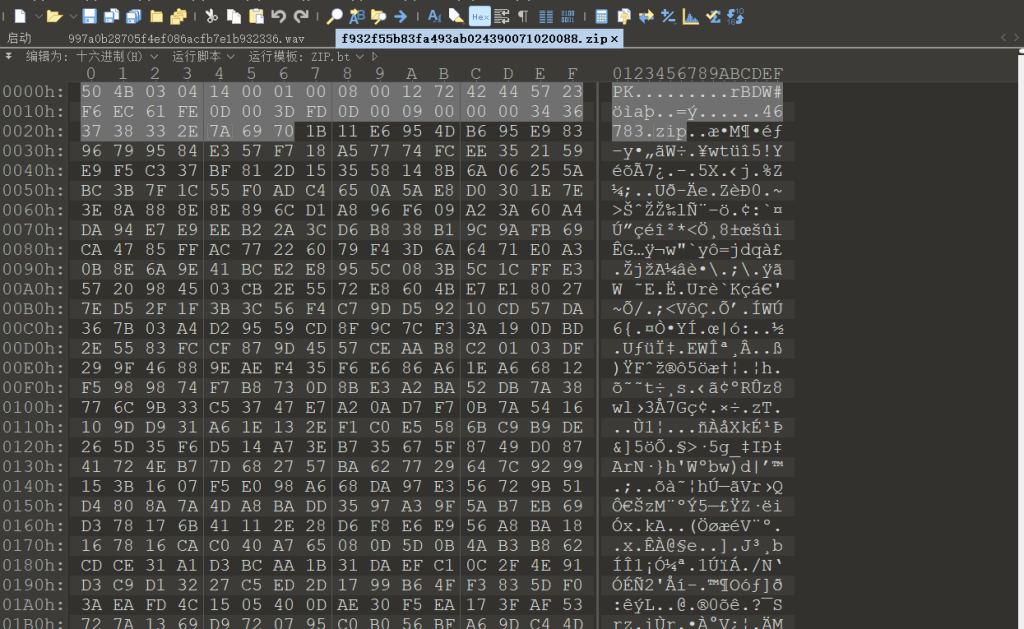Click the New File icon
Image resolution: width=1024 pixels, height=629 pixels.
[x=19, y=16]
